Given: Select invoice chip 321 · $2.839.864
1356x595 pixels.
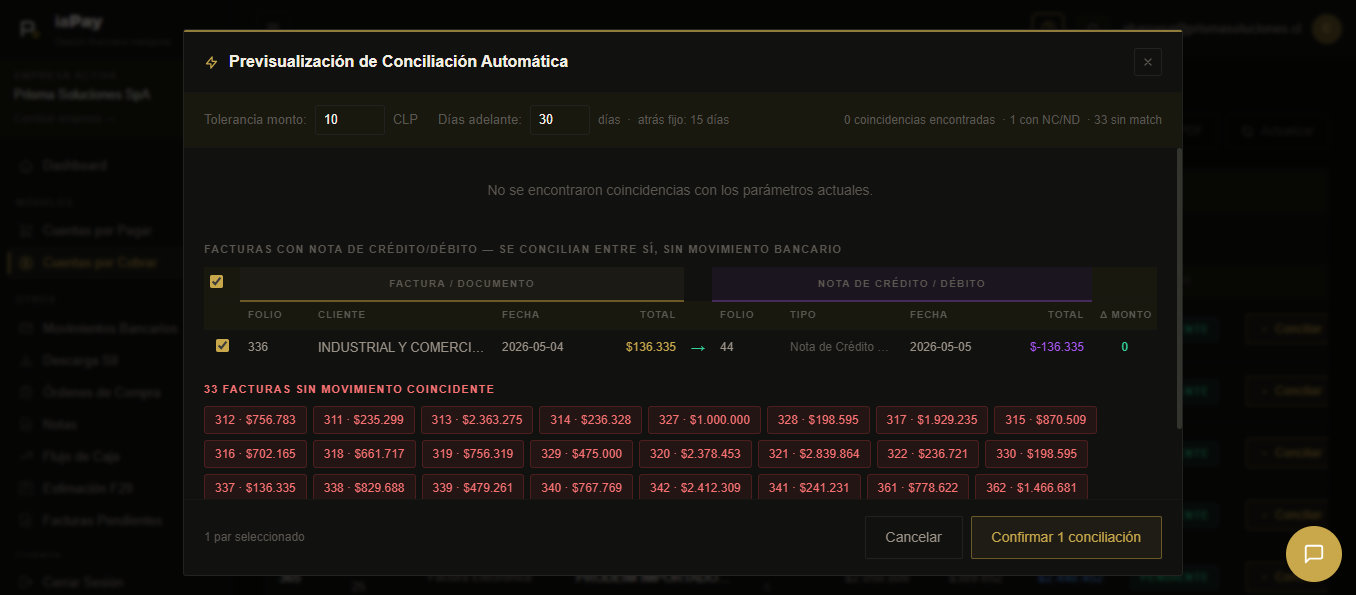Looking at the screenshot, I should 814,454.
